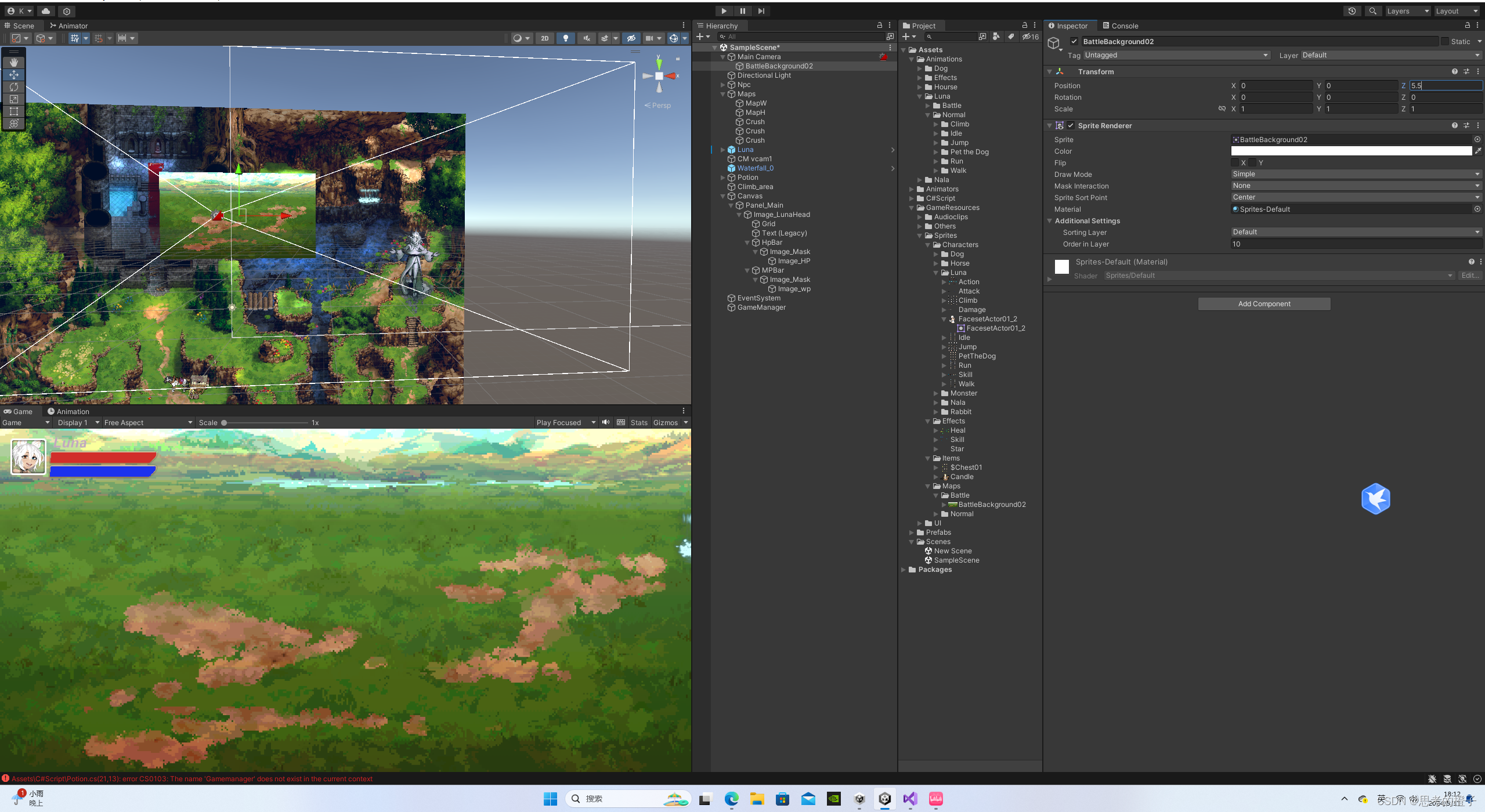Screen dimensions: 1485x812
Task: Collapse the Canvas hierarchy item
Action: click(x=723, y=196)
